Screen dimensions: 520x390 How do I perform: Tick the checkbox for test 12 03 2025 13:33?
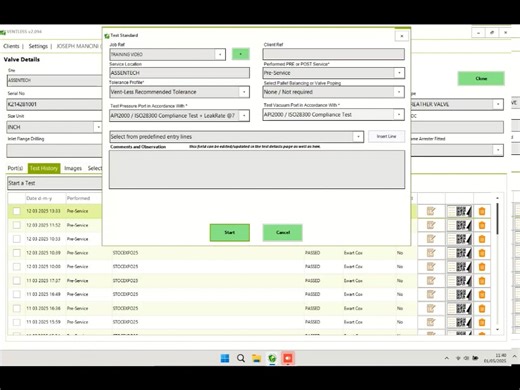point(17,211)
